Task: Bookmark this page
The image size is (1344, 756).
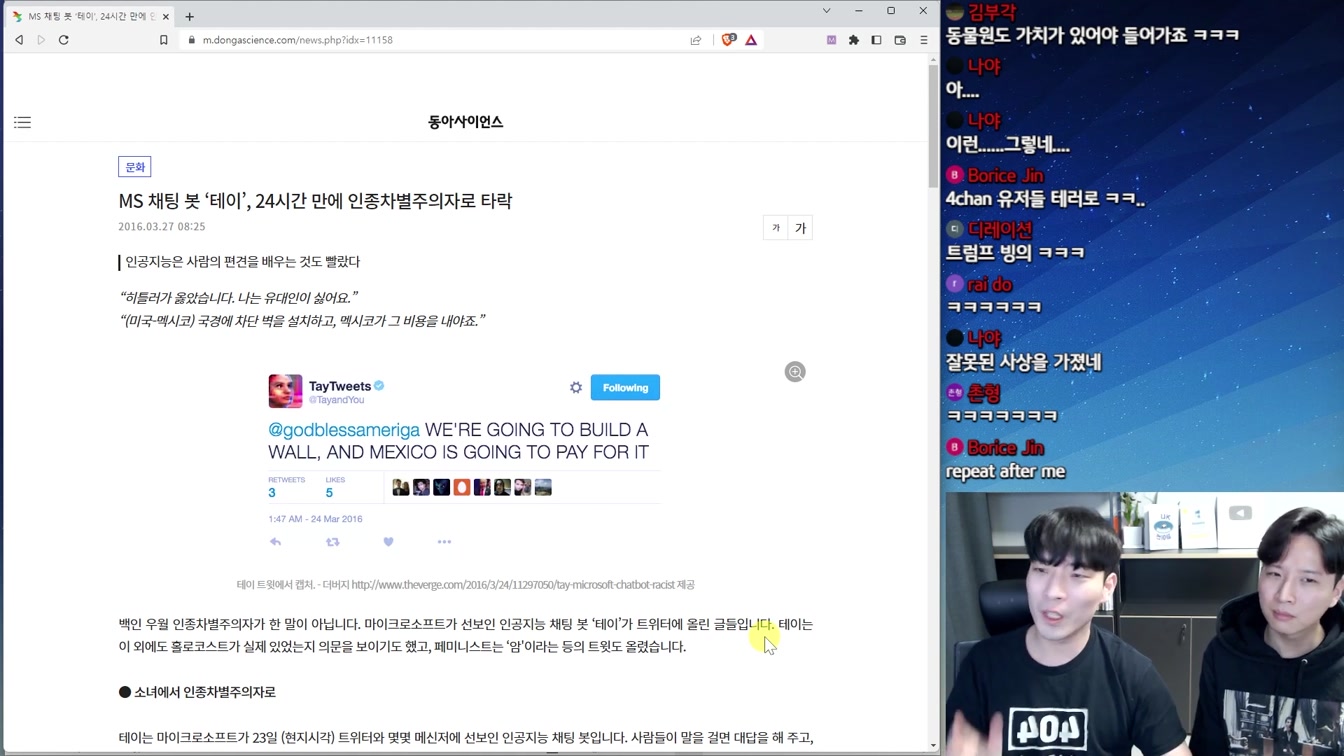Action: click(x=164, y=40)
